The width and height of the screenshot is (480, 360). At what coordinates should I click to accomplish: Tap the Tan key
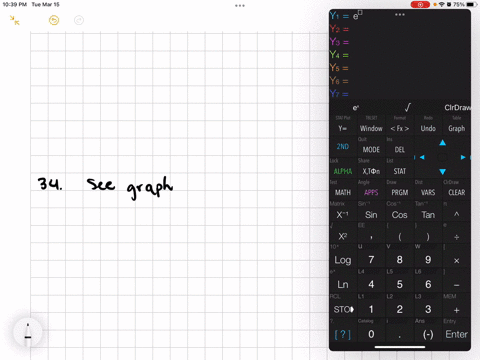(428, 215)
